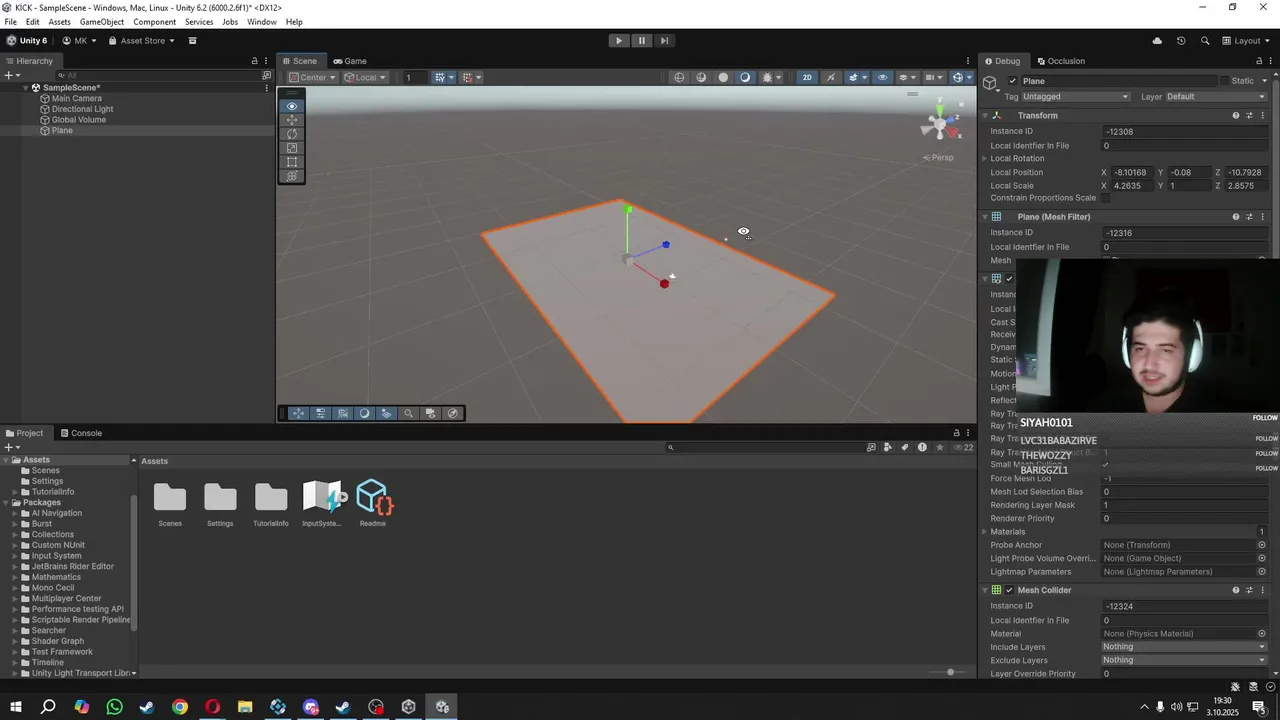Open Transform component help icon
This screenshot has width=1280, height=720.
click(x=1236, y=116)
